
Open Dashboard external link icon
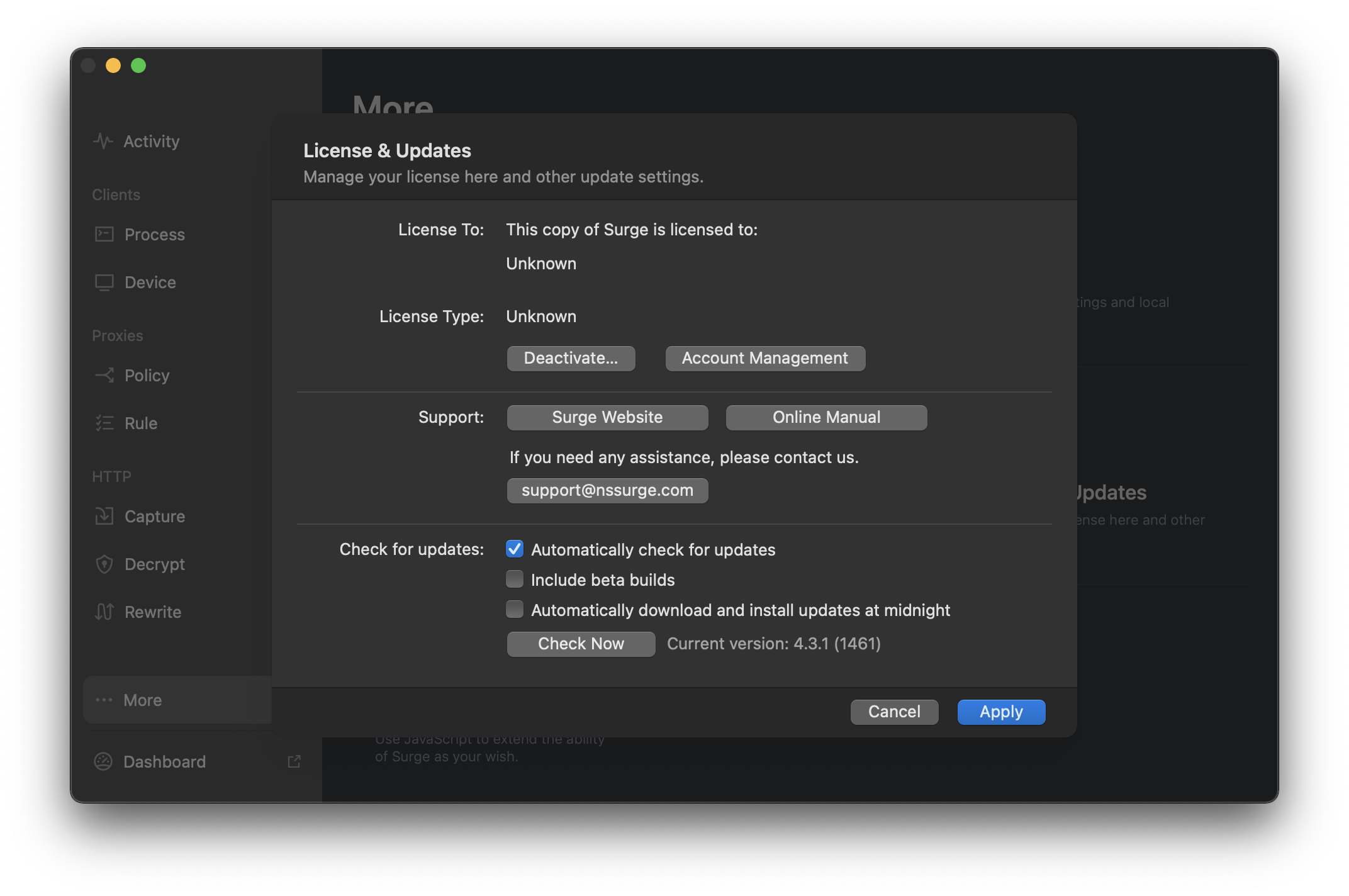tap(294, 761)
